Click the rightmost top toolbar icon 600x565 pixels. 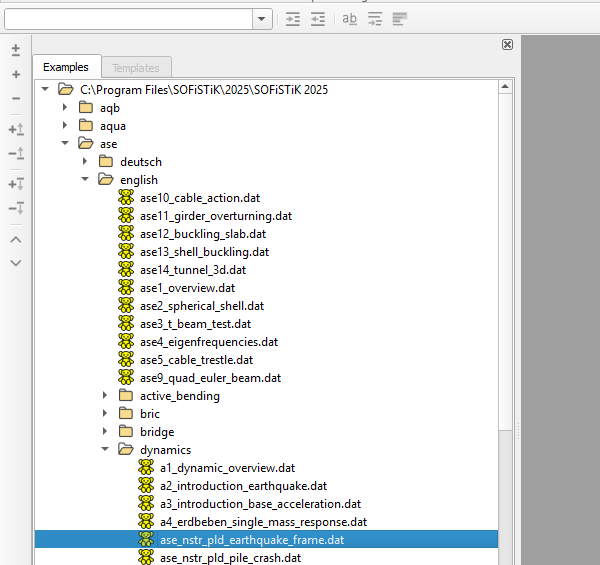399,19
